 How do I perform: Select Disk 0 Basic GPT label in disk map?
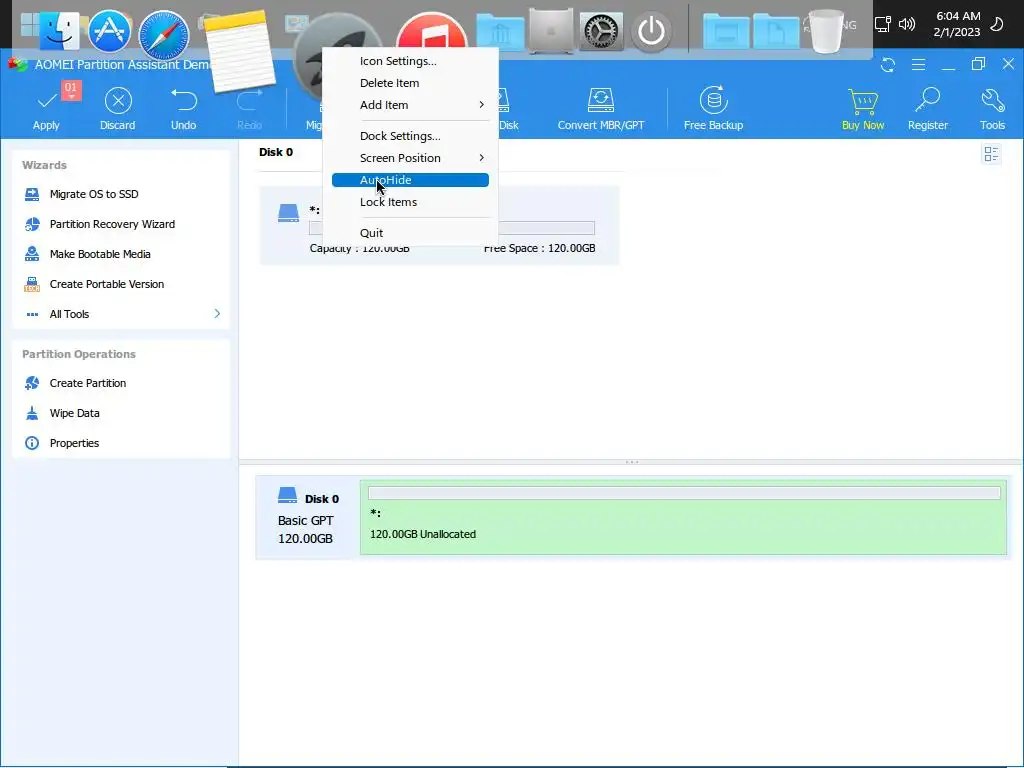tap(308, 517)
